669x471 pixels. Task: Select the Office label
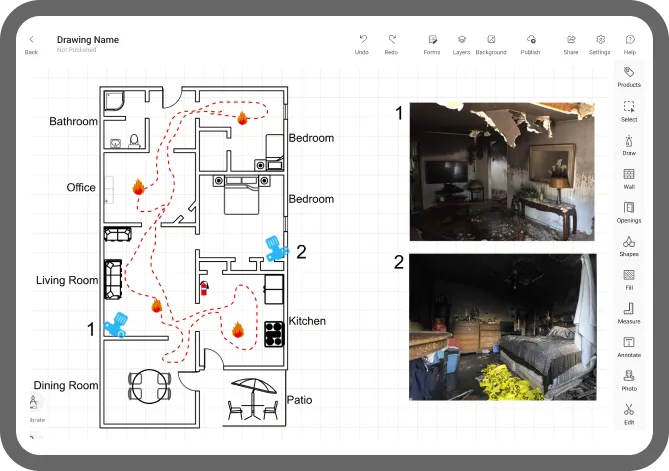point(81,187)
